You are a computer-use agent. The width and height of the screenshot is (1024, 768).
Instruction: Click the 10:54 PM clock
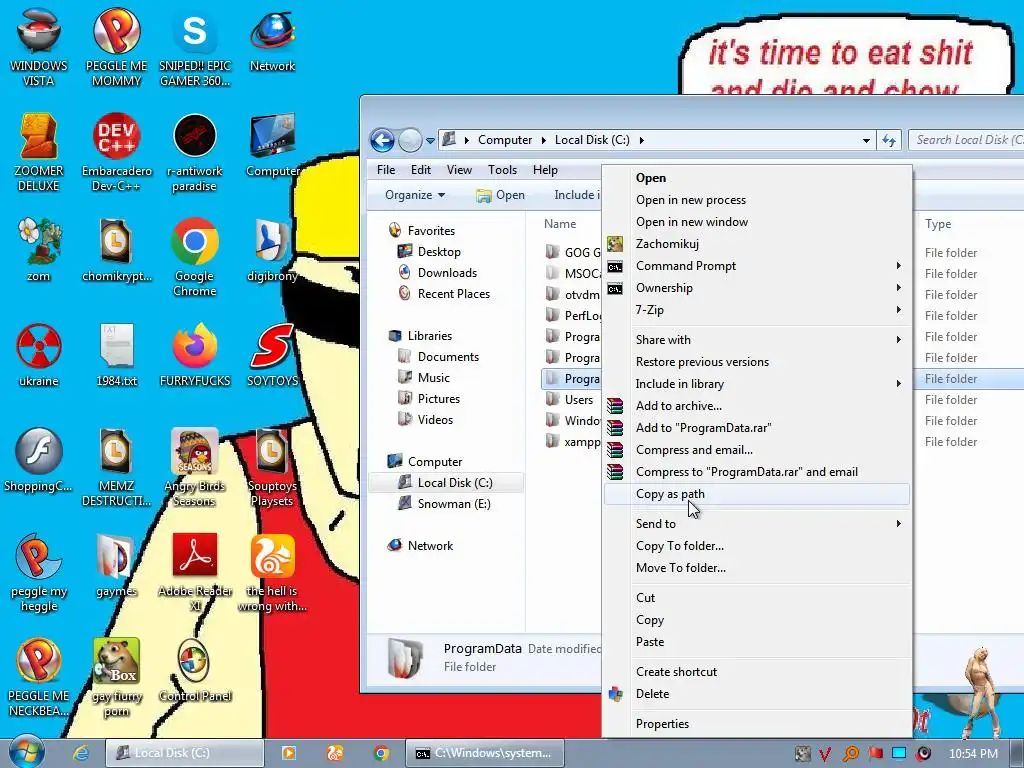pos(973,753)
